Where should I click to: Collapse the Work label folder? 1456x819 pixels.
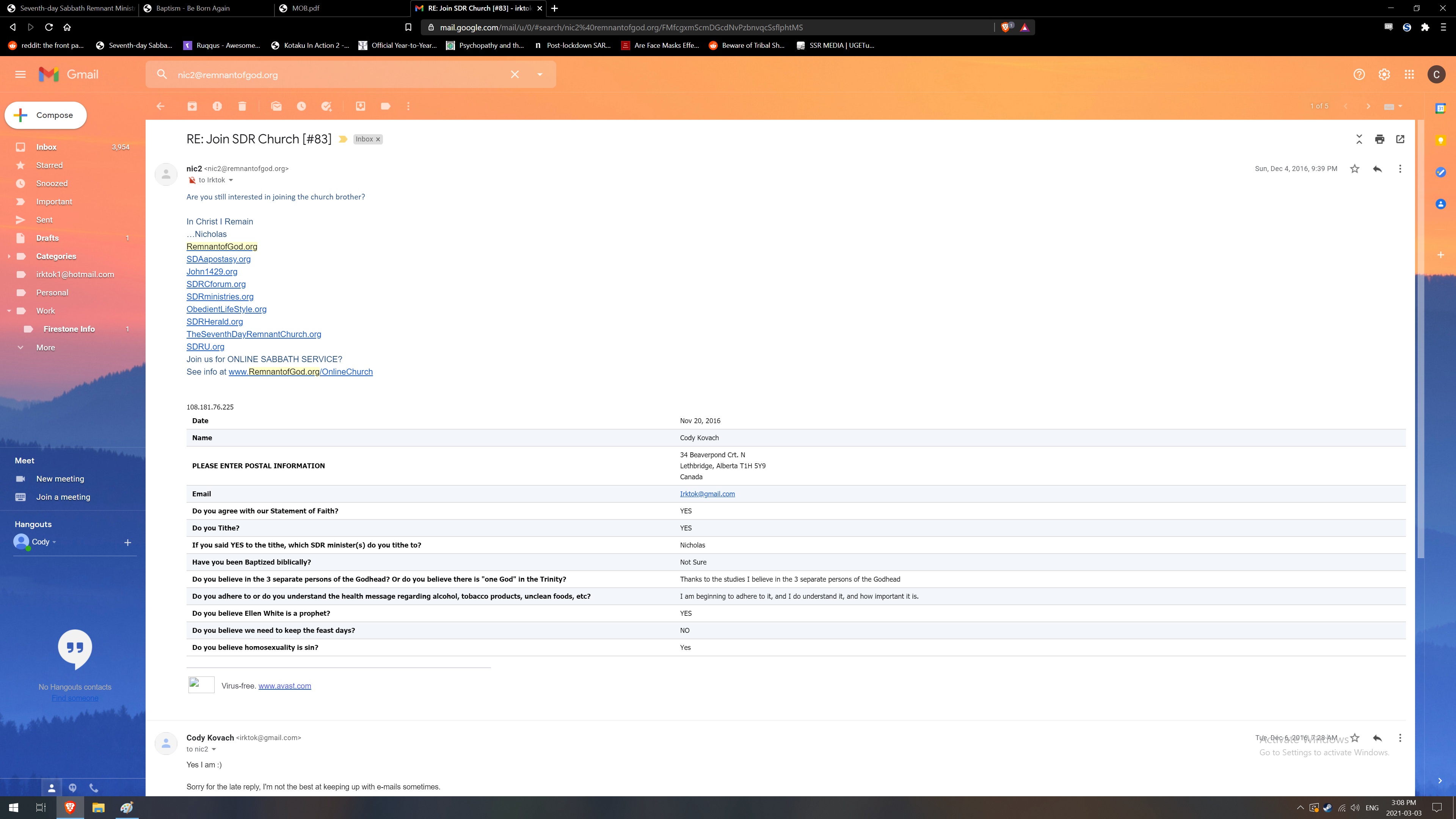(x=8, y=311)
